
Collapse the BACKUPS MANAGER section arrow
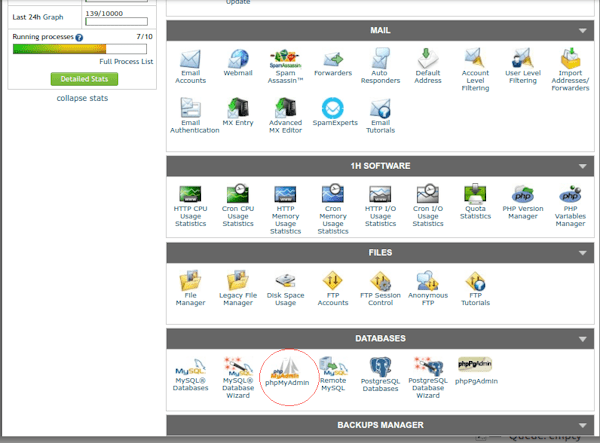[582, 425]
